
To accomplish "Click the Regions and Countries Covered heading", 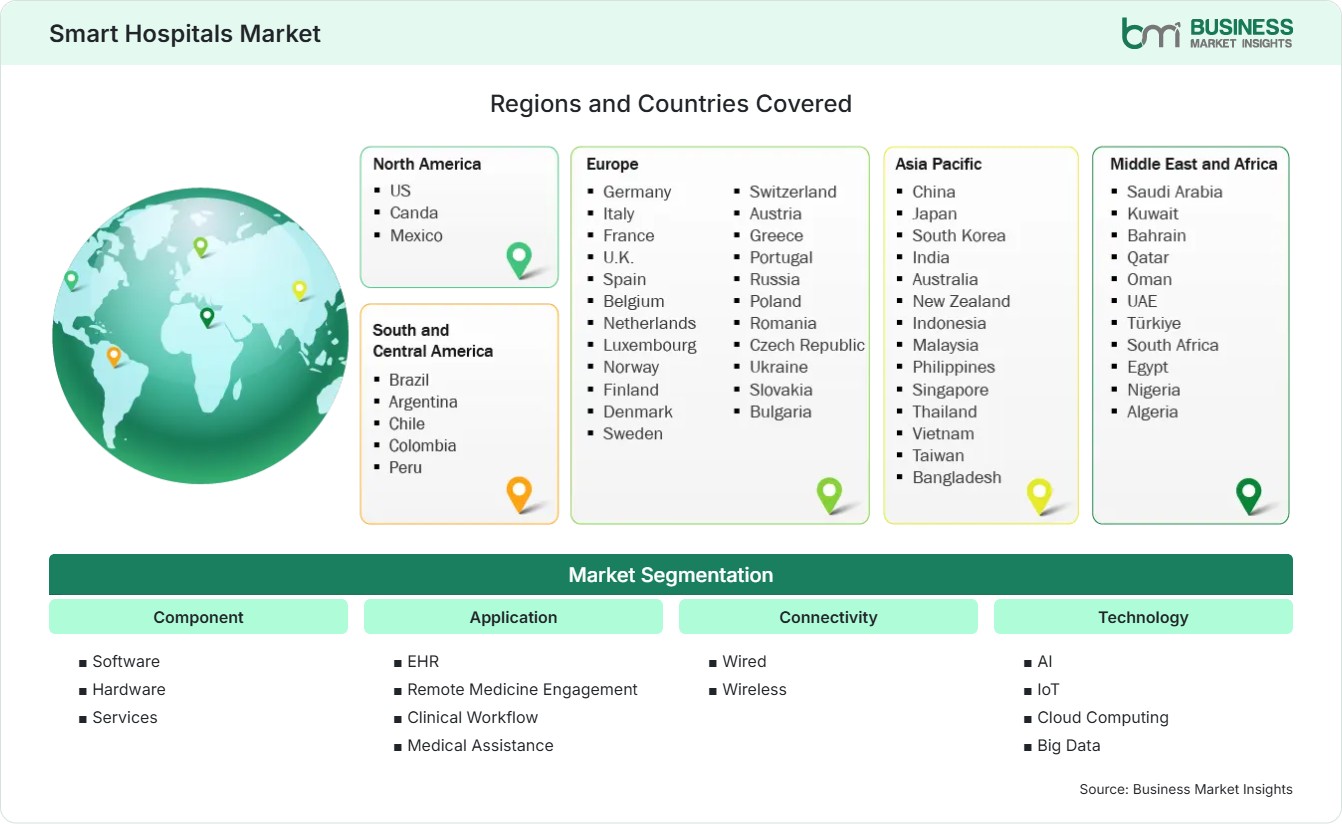I will pos(671,103).
